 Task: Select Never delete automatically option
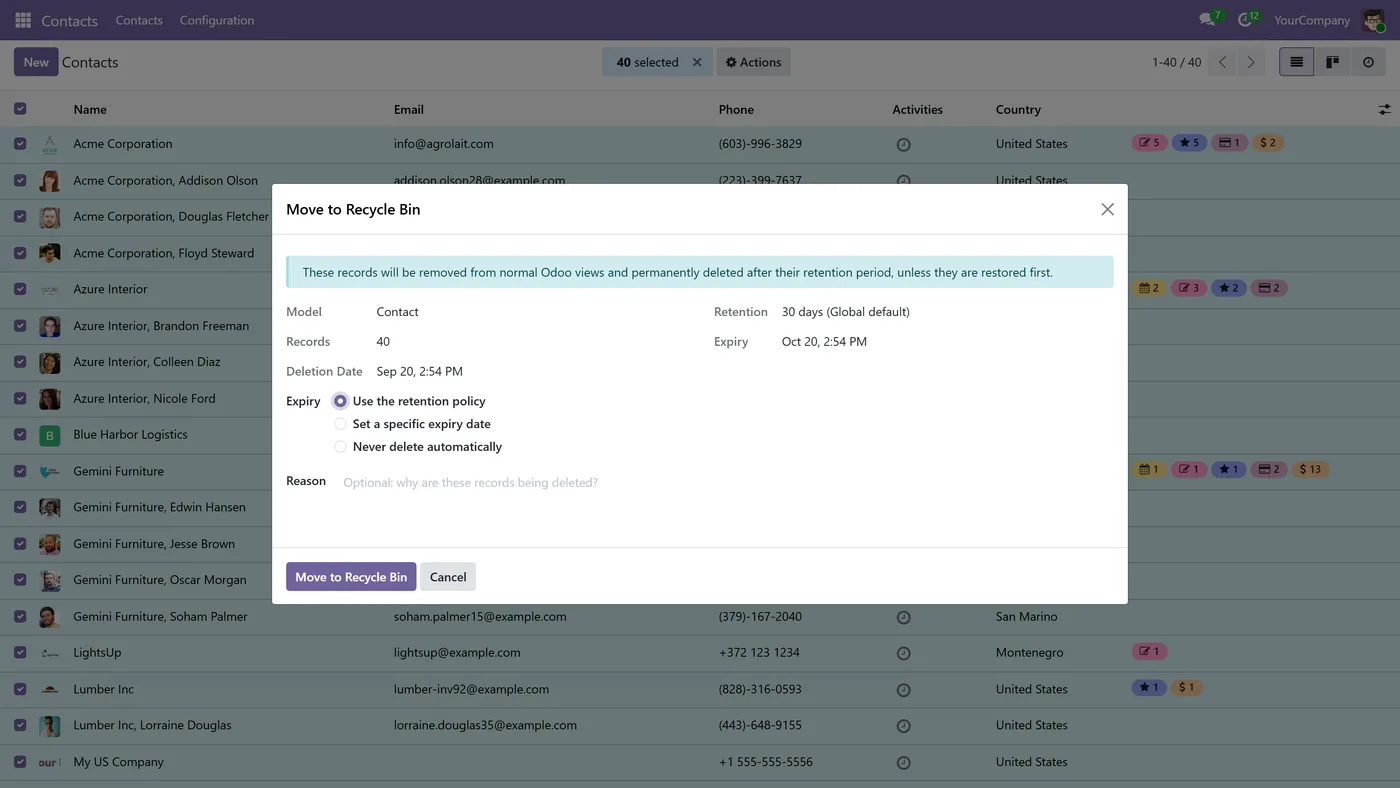340,447
